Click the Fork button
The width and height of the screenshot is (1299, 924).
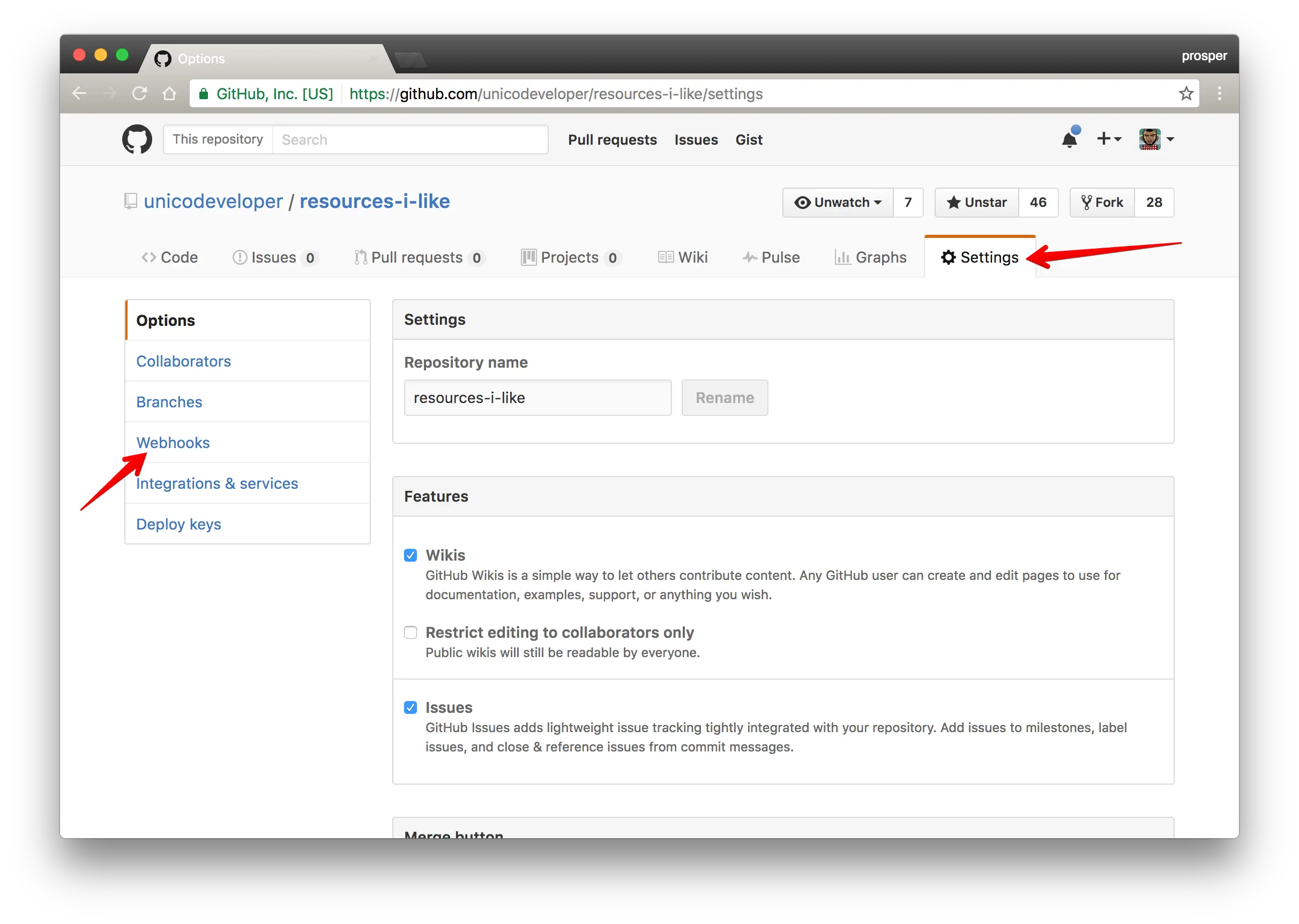tap(1102, 203)
